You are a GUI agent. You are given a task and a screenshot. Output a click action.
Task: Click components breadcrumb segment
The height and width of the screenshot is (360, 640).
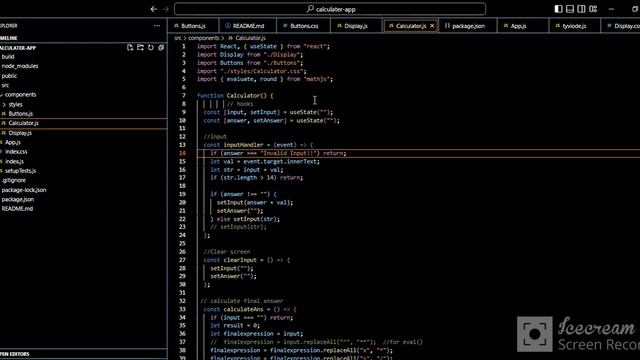(x=203, y=38)
